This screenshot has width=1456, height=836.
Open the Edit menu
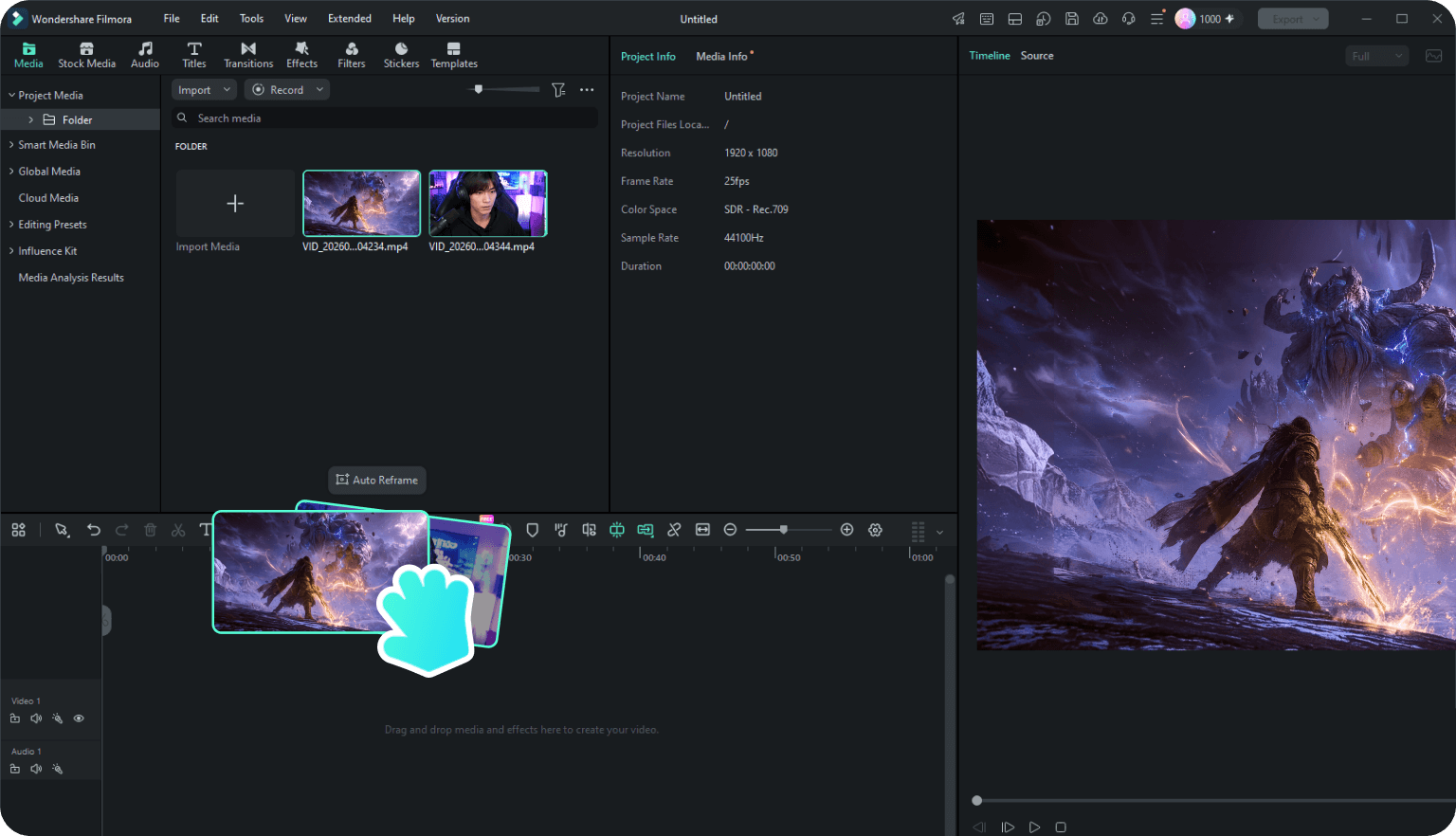pos(209,18)
